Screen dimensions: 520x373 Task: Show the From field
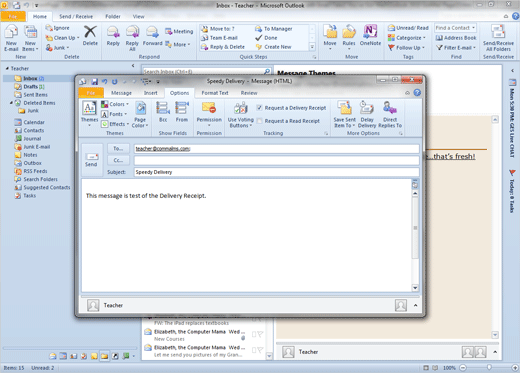(182, 112)
